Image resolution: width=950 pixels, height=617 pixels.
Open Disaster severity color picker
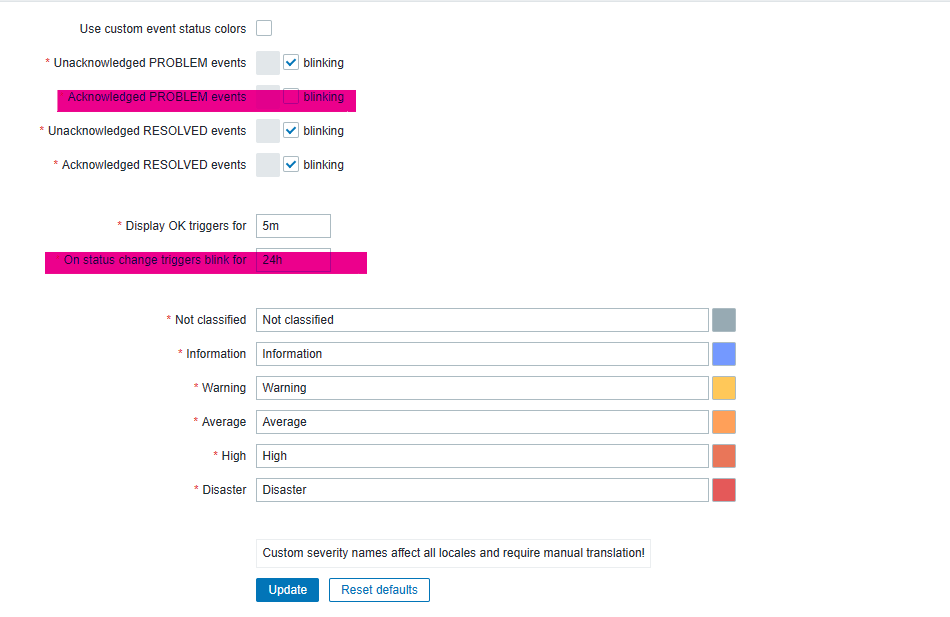click(x=724, y=490)
